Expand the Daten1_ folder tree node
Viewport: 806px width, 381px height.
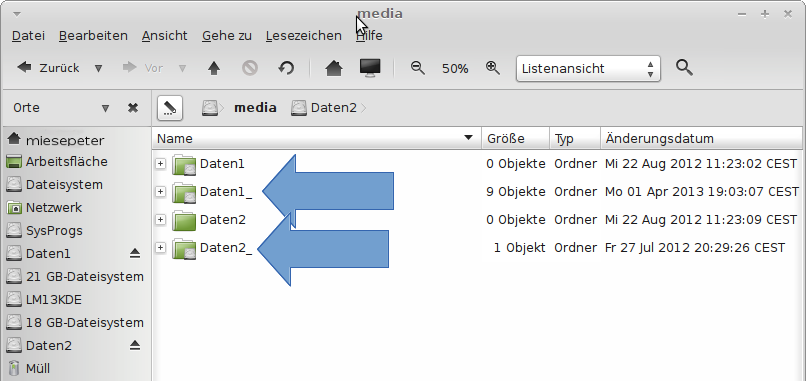161,192
